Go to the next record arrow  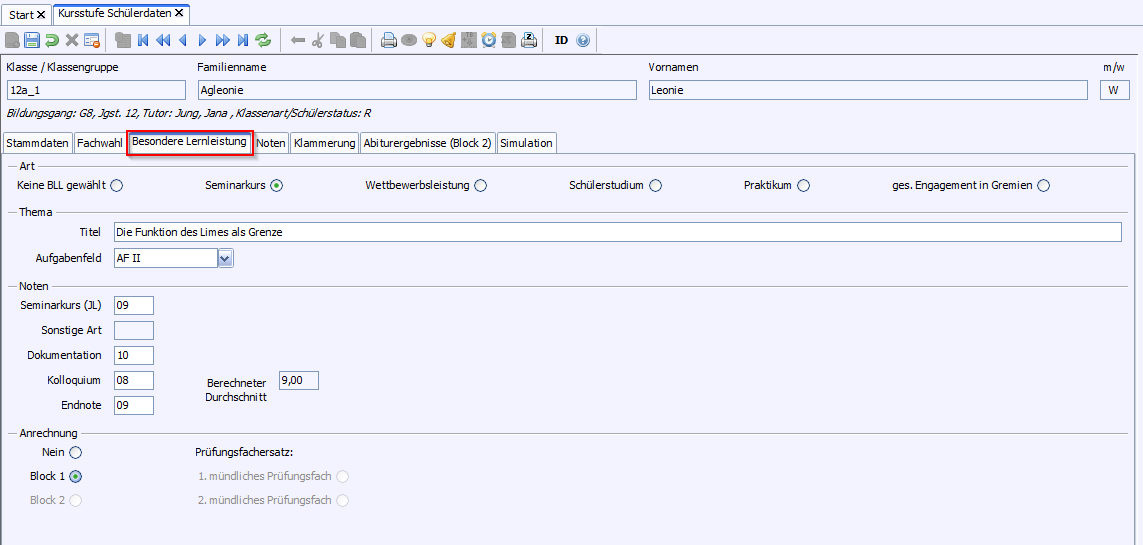[x=202, y=41]
